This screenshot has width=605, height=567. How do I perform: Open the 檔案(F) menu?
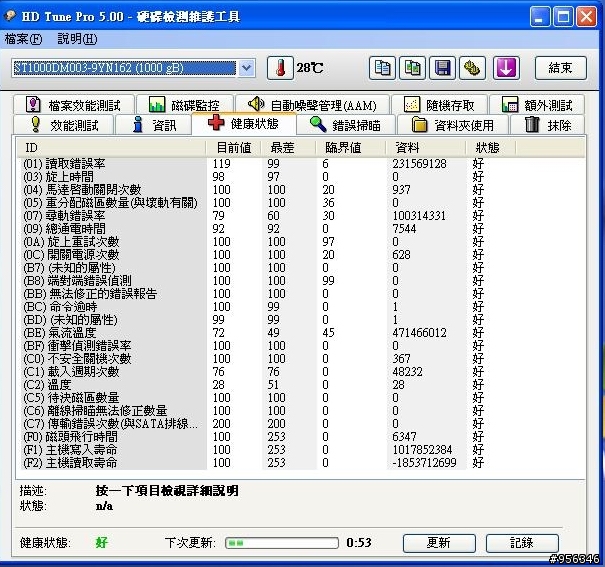(23, 39)
